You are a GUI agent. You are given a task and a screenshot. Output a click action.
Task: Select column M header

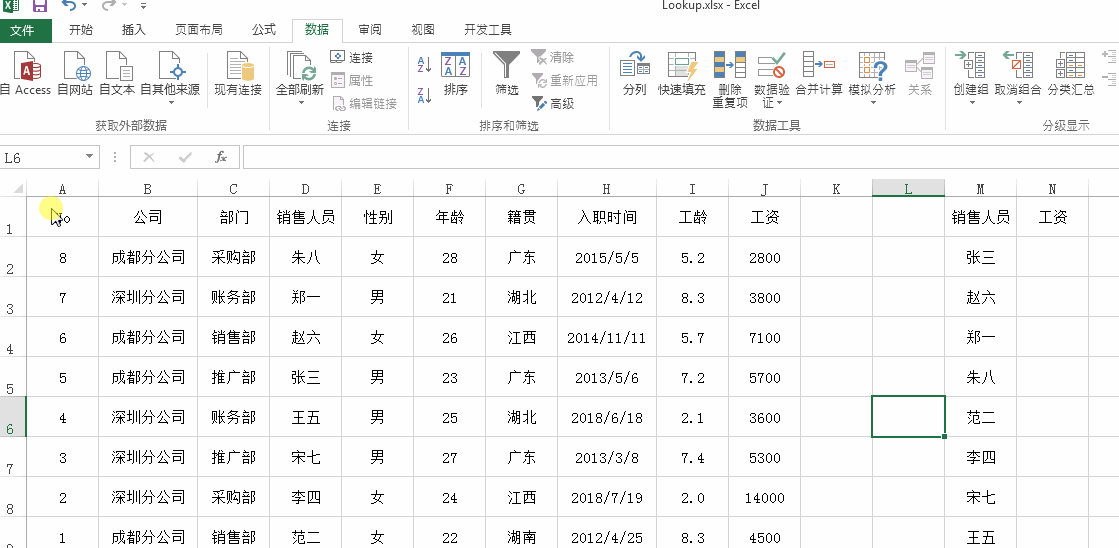(x=981, y=189)
